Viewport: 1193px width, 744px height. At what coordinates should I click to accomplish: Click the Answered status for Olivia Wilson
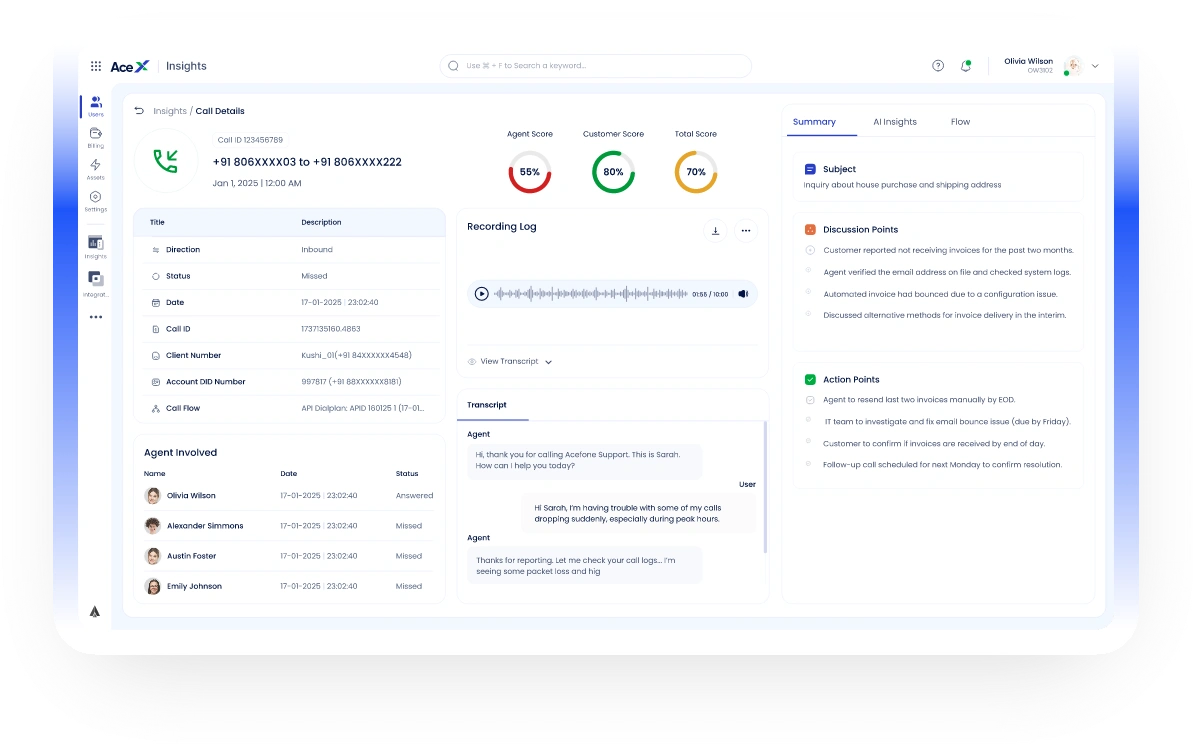click(414, 495)
